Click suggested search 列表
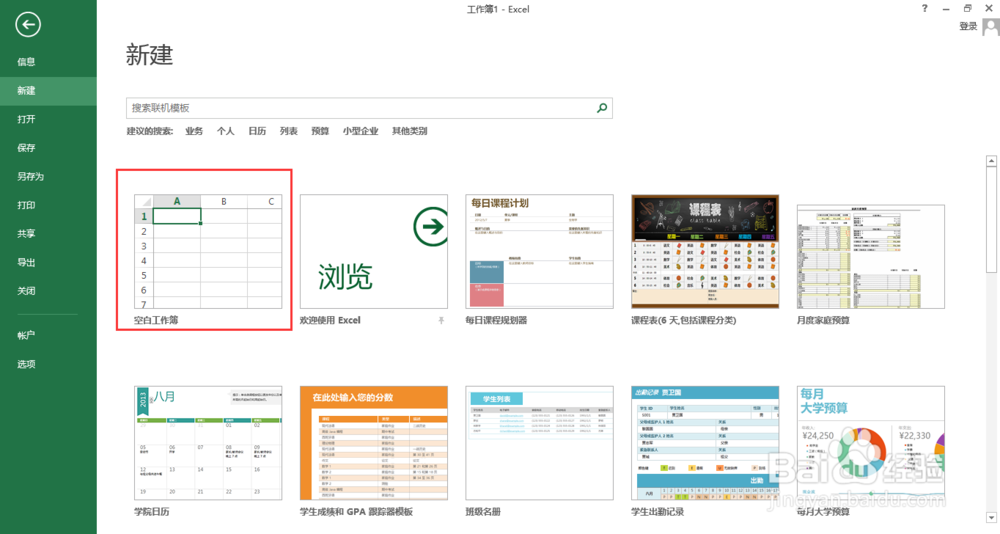This screenshot has width=1000, height=534. pos(288,131)
